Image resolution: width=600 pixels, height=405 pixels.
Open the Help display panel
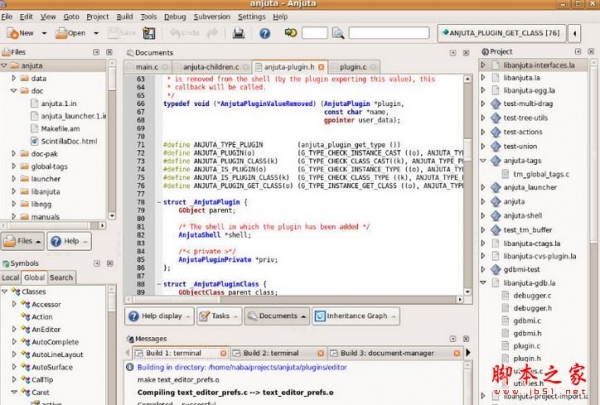pyautogui.click(x=160, y=316)
